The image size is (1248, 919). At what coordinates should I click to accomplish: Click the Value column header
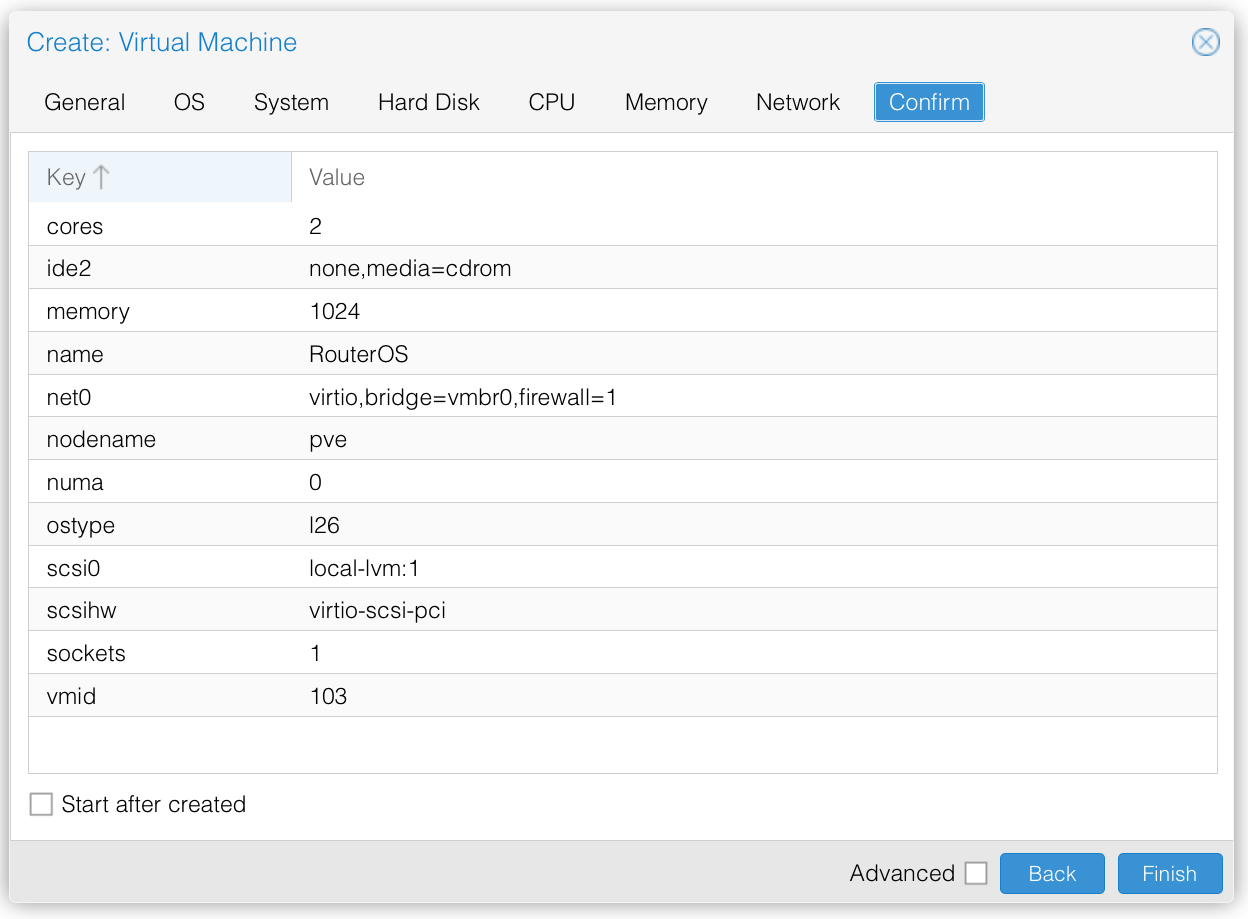coord(754,177)
